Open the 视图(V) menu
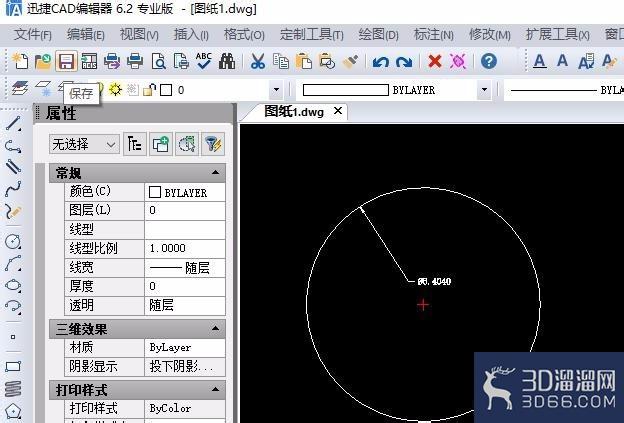624x423 pixels. click(x=139, y=35)
